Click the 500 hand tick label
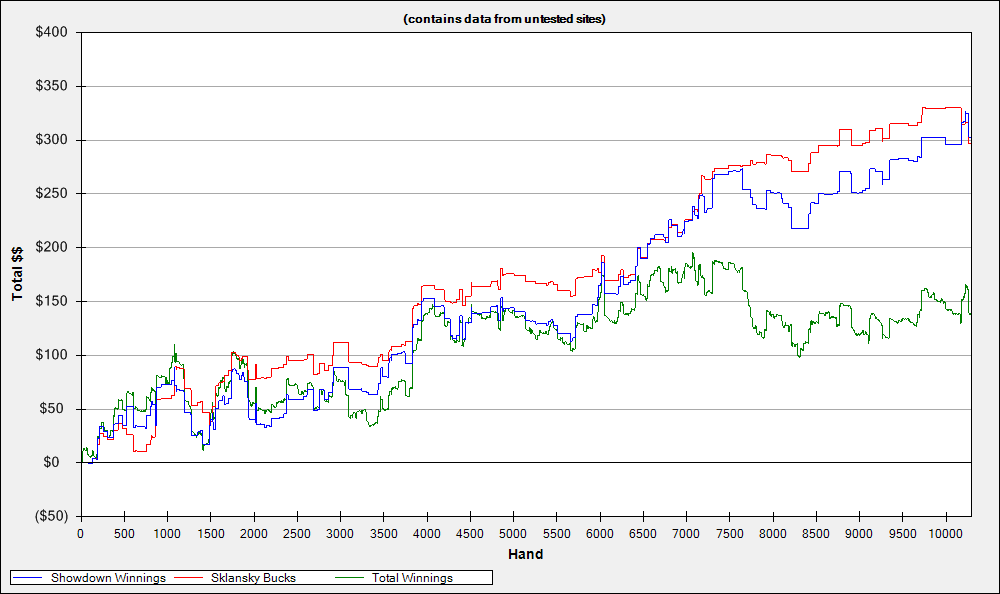The height and width of the screenshot is (594, 1000). click(124, 534)
